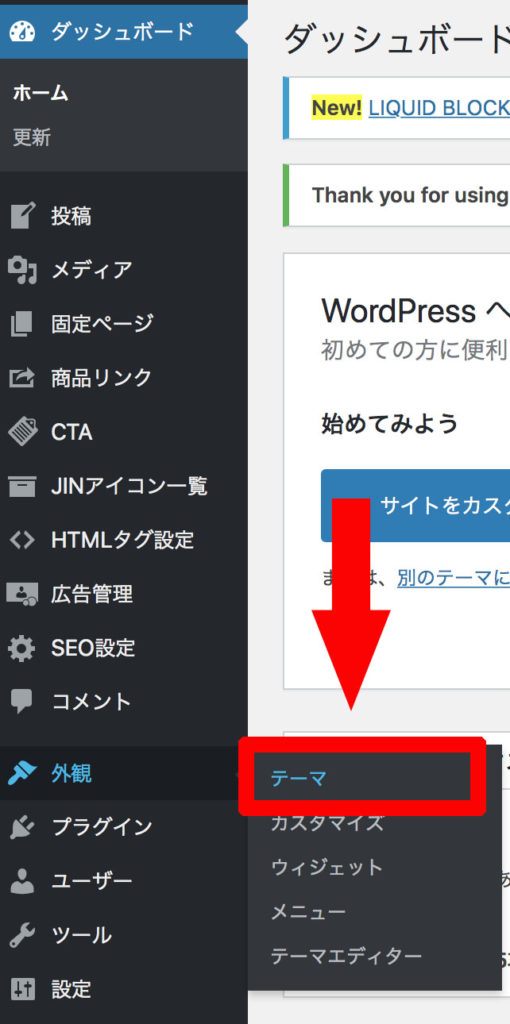Click the SEO設定 gear icon
The width and height of the screenshot is (510, 1024).
coord(22,648)
